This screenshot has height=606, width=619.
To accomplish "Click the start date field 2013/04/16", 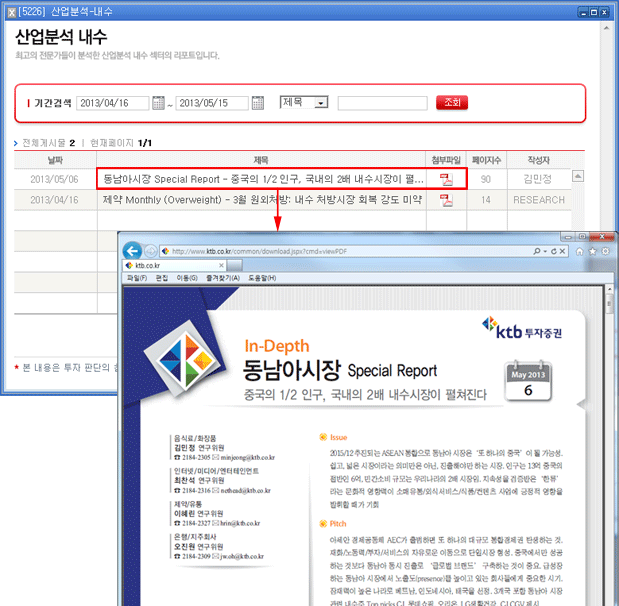I will (112, 103).
